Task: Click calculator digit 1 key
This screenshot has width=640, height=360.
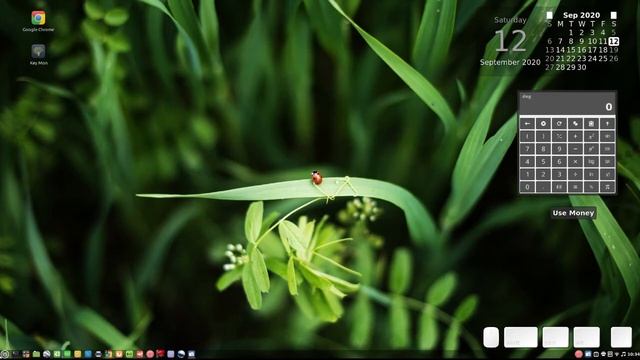Action: tap(527, 174)
